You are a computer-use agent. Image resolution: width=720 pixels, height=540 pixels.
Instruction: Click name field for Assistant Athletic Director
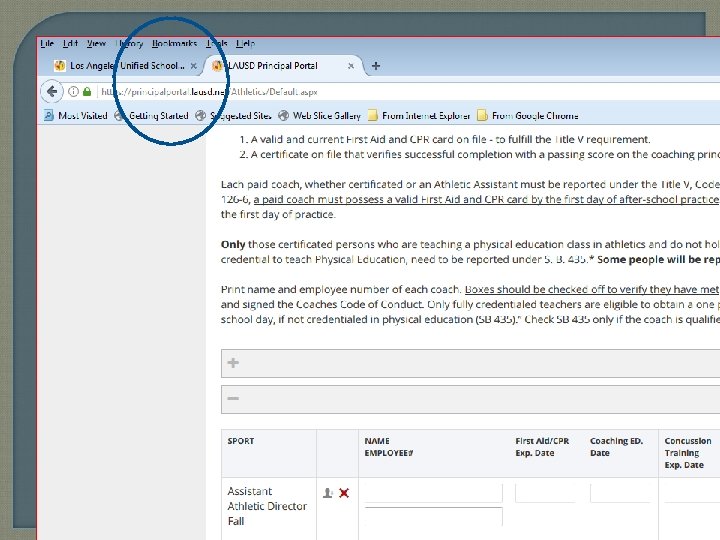(x=433, y=493)
